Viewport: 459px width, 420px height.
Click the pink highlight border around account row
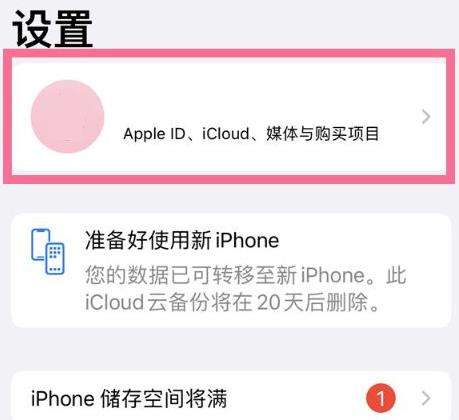pos(229,53)
